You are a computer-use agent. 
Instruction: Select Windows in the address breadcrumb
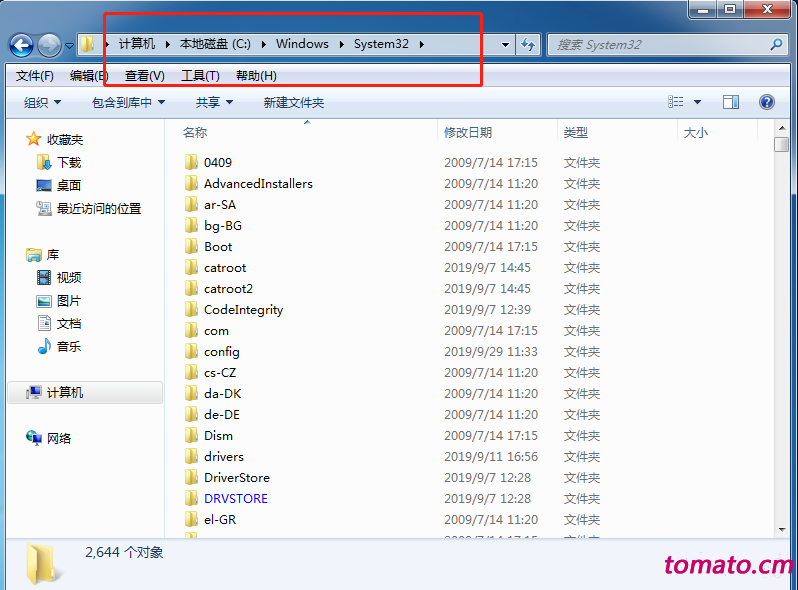302,44
